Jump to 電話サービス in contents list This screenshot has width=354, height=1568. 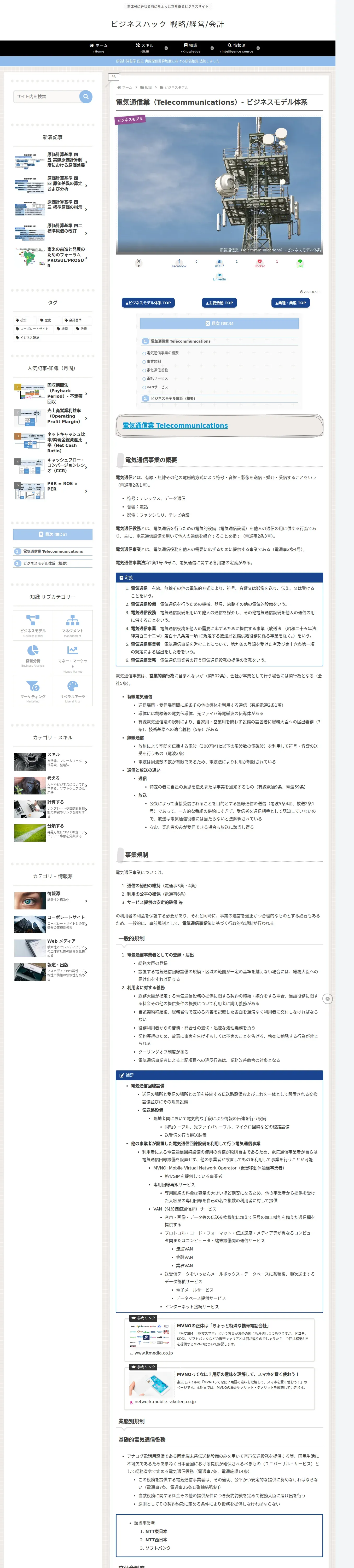pyautogui.click(x=157, y=379)
